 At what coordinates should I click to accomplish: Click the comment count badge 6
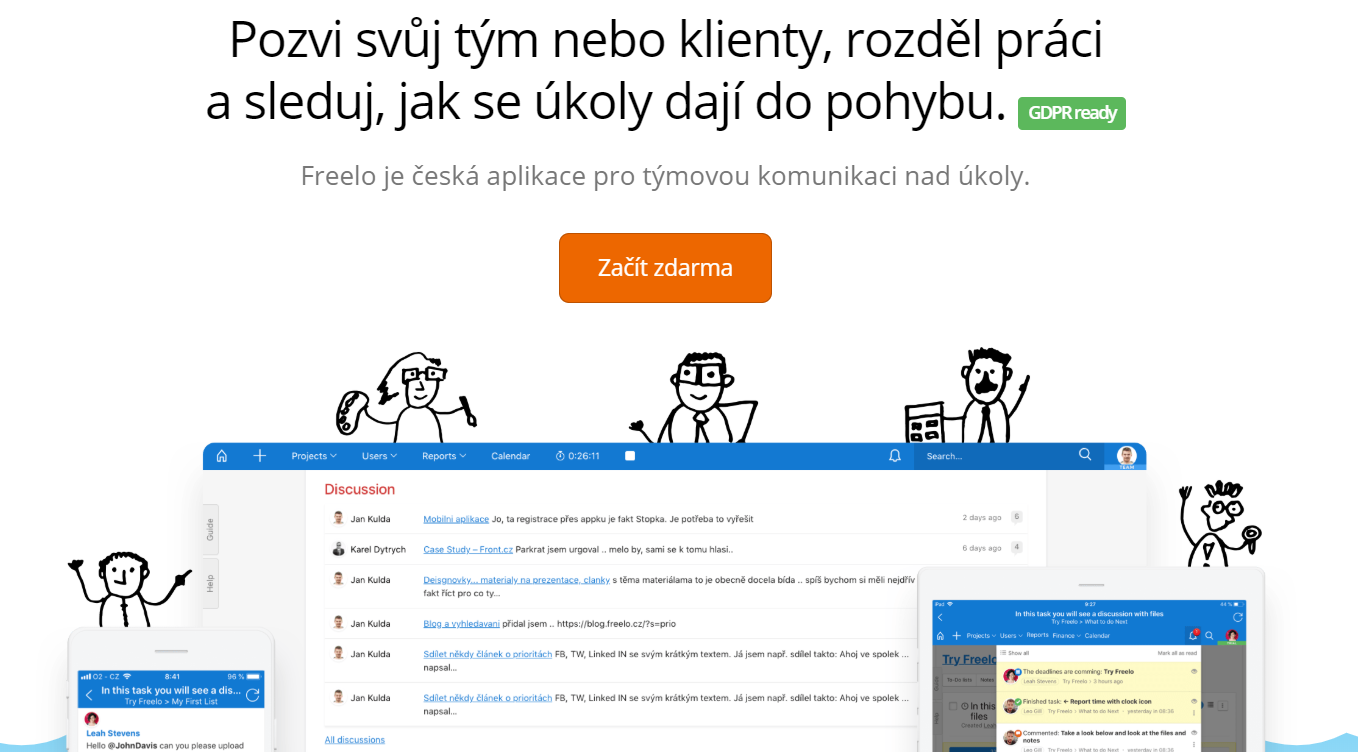click(1017, 517)
